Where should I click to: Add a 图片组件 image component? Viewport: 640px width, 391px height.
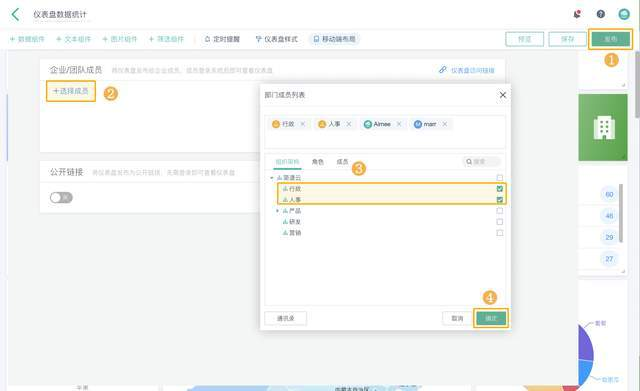[120, 39]
